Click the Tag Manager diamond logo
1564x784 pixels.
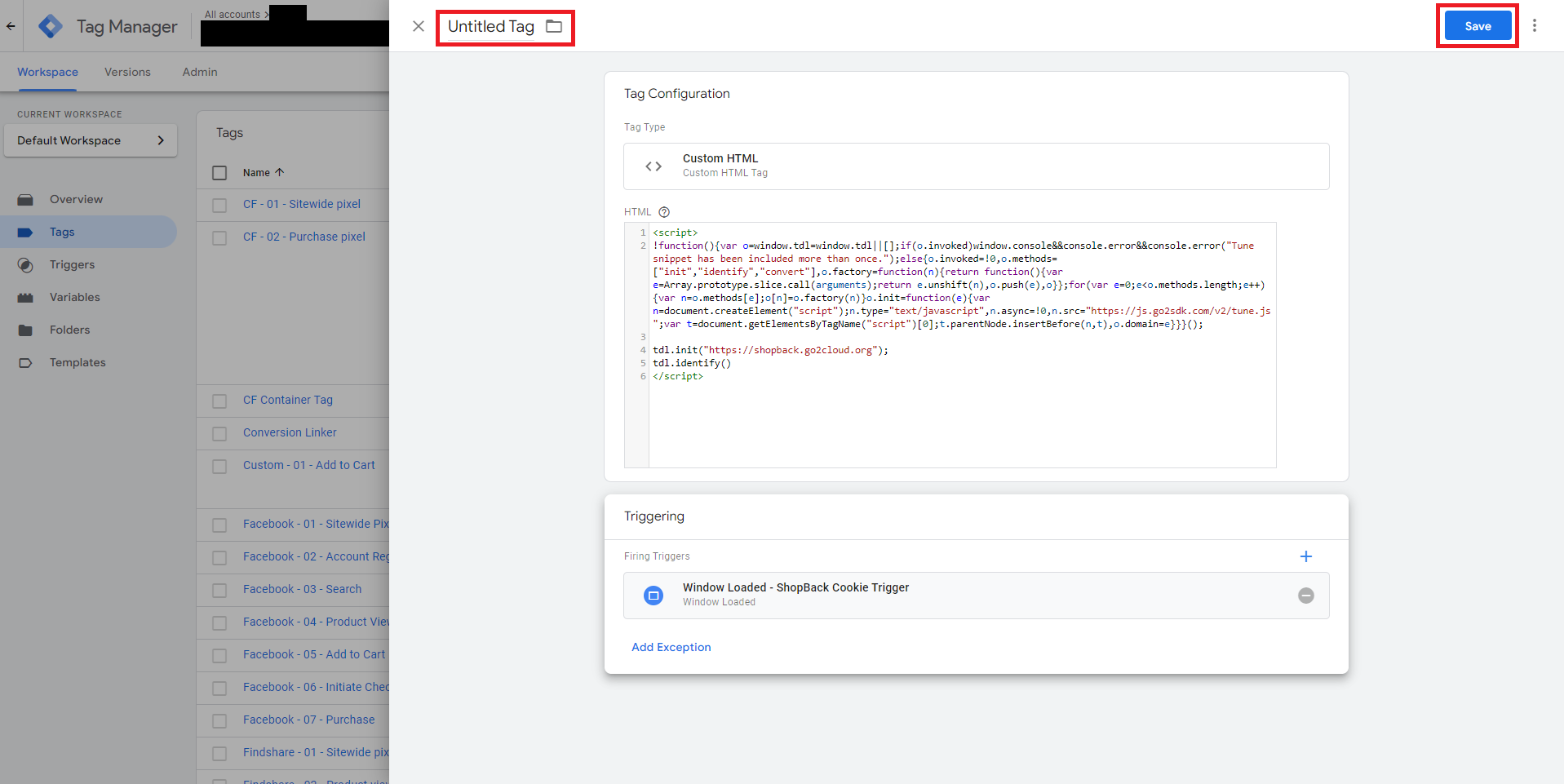[51, 26]
